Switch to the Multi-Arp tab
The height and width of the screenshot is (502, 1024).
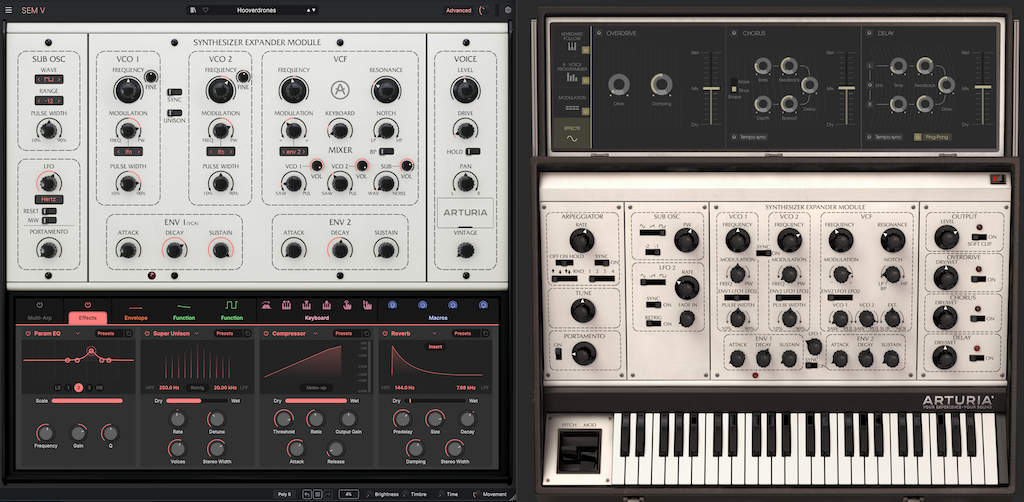pyautogui.click(x=39, y=318)
